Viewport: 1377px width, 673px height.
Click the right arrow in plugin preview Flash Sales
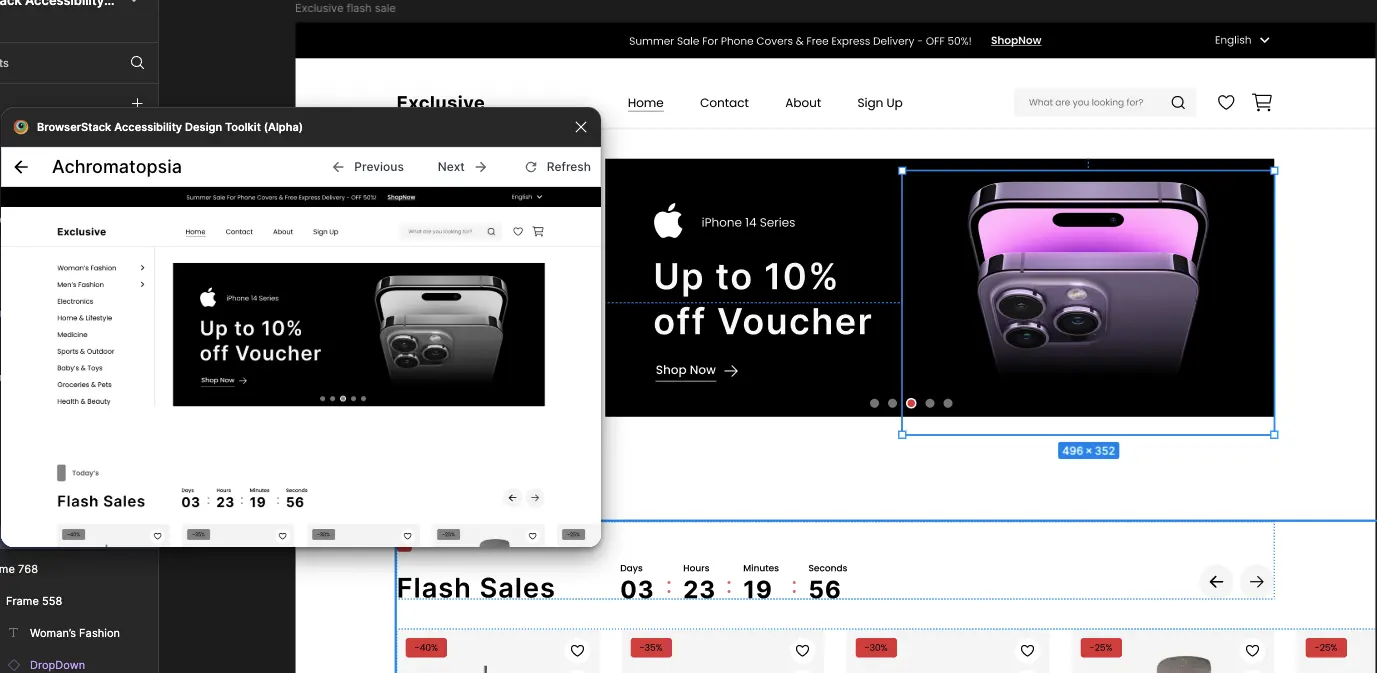(x=535, y=498)
